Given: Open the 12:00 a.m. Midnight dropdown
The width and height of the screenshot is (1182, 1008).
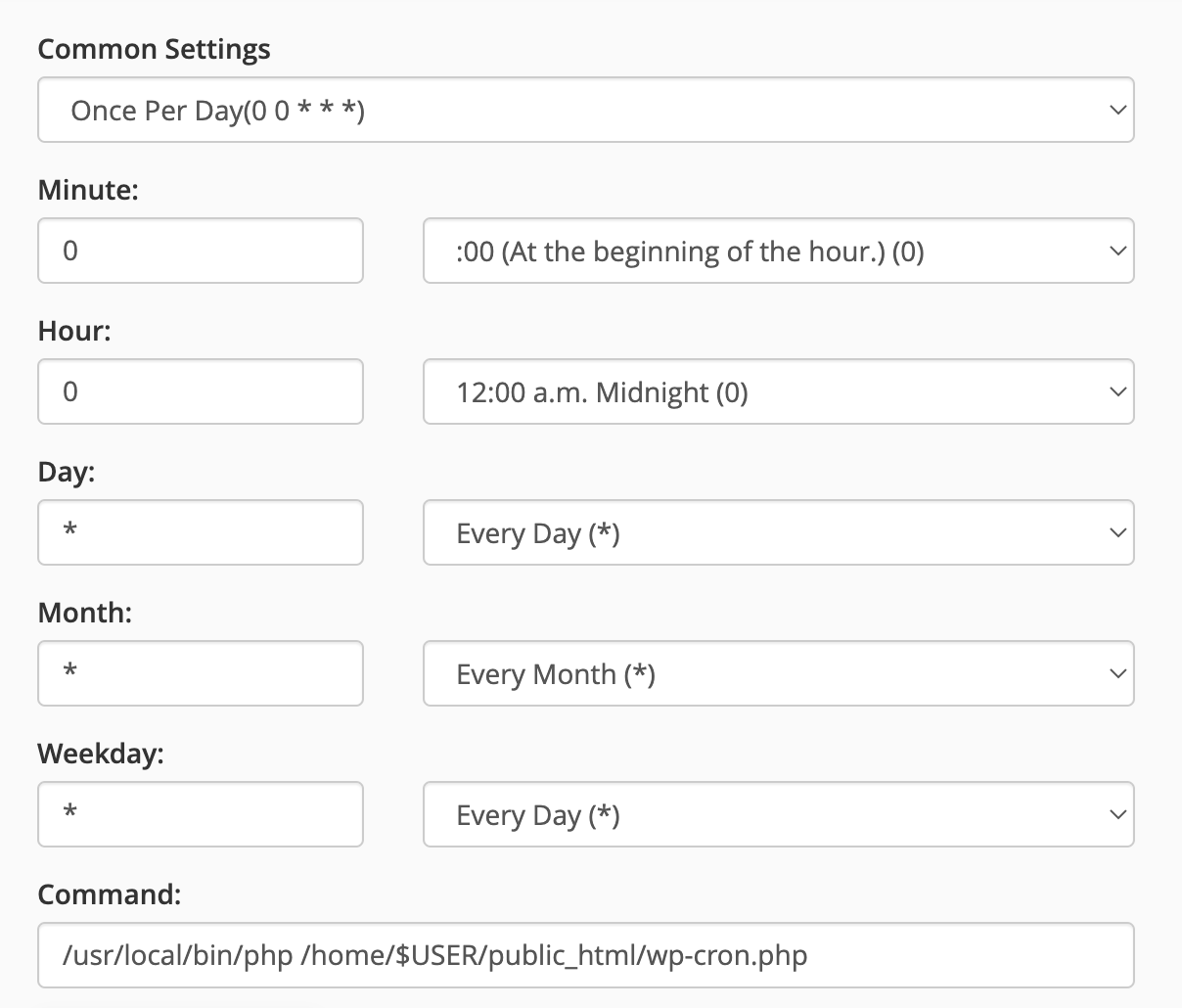Looking at the screenshot, I should [x=778, y=392].
